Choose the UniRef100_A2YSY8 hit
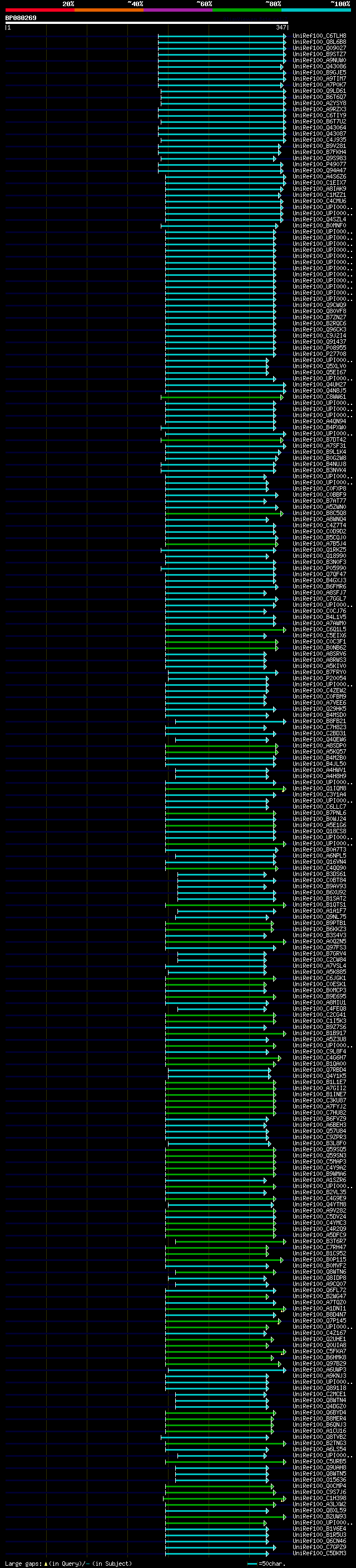The height and width of the screenshot is (1568, 356). coord(319,103)
